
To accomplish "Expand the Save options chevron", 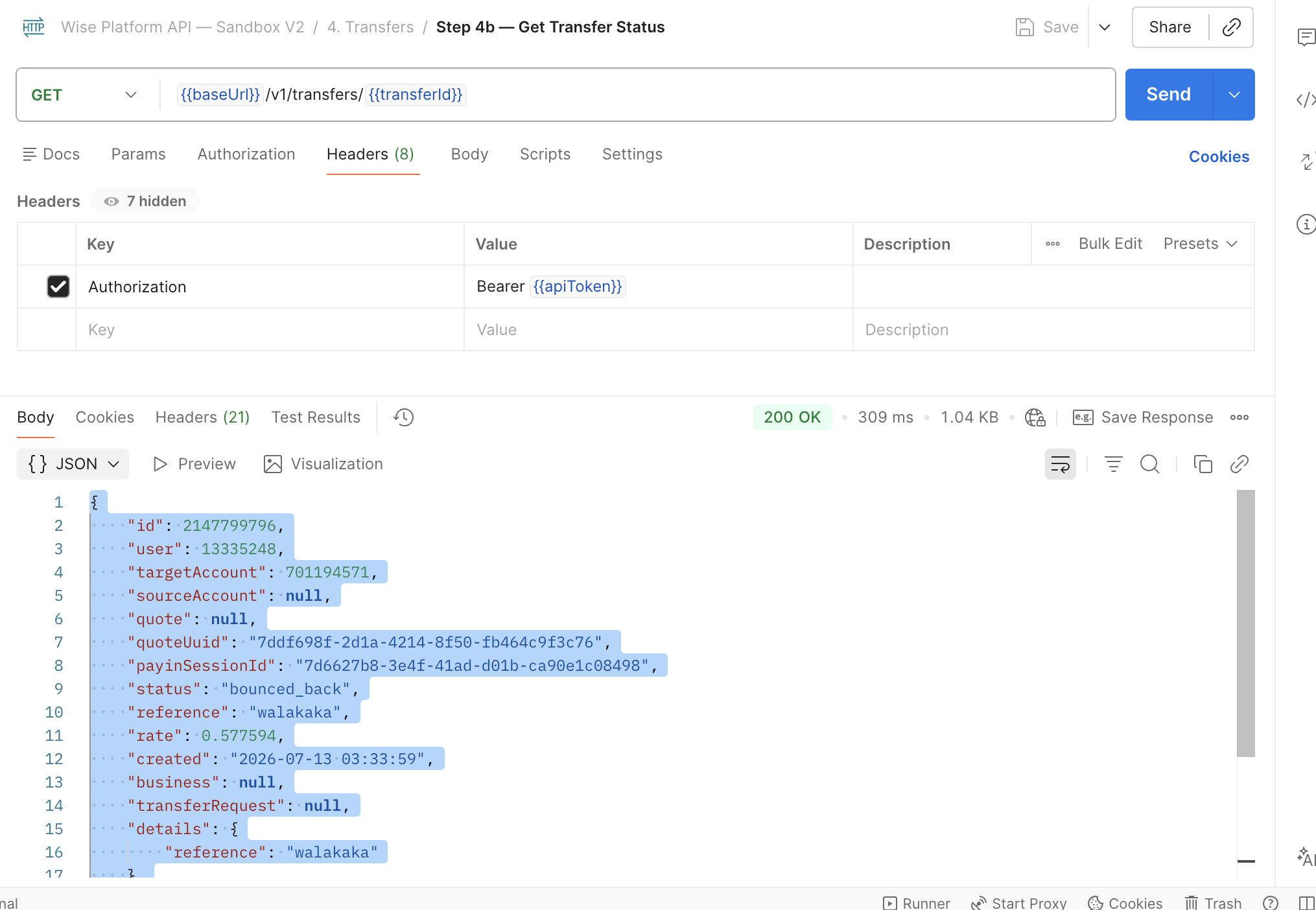I will click(x=1105, y=27).
